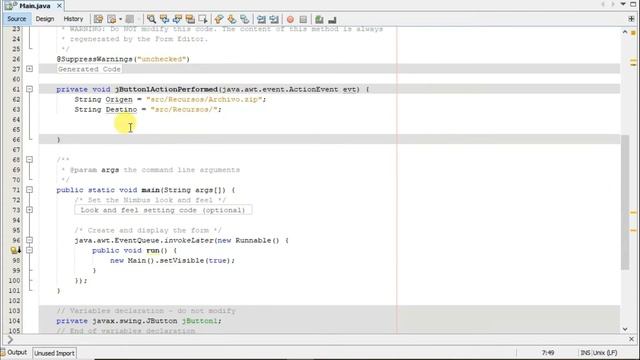Click the breadcrumb arrow below the editor
Viewport: 640px width, 360px height.
[10, 340]
